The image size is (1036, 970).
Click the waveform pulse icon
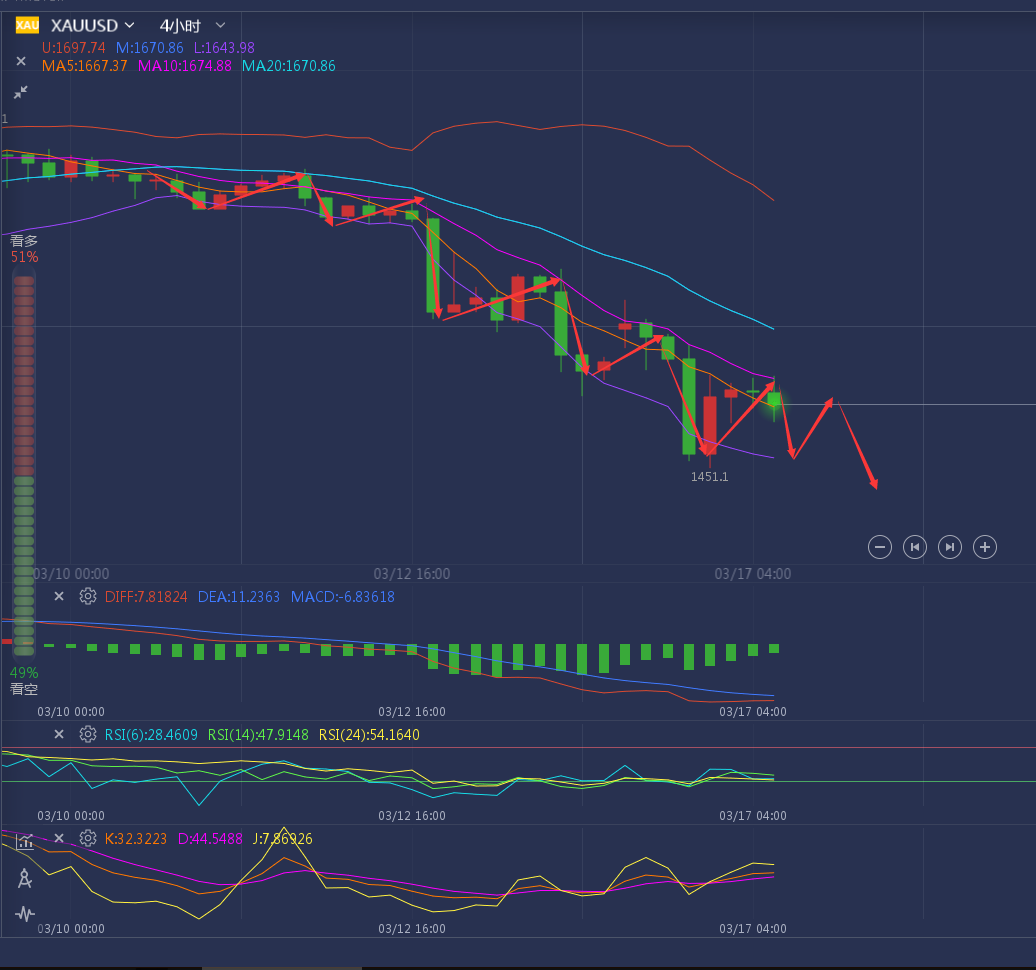point(24,913)
